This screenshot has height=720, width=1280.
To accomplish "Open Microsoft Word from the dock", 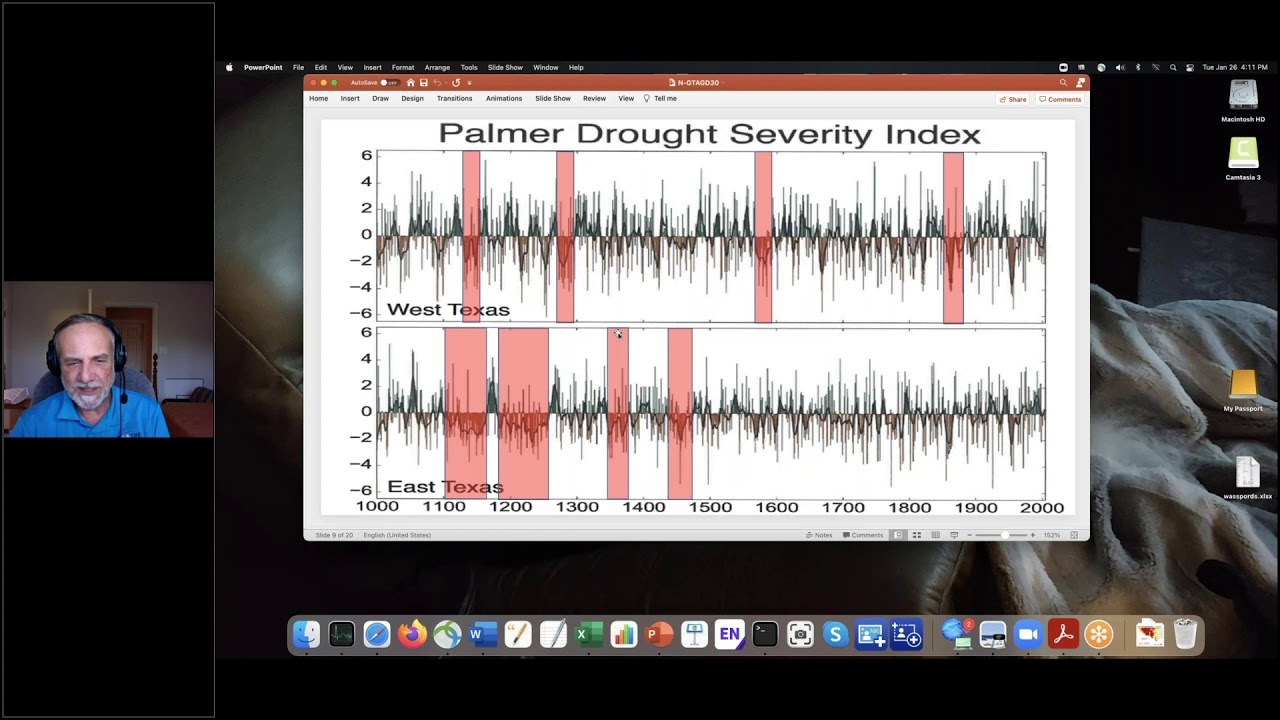I will click(x=483, y=634).
